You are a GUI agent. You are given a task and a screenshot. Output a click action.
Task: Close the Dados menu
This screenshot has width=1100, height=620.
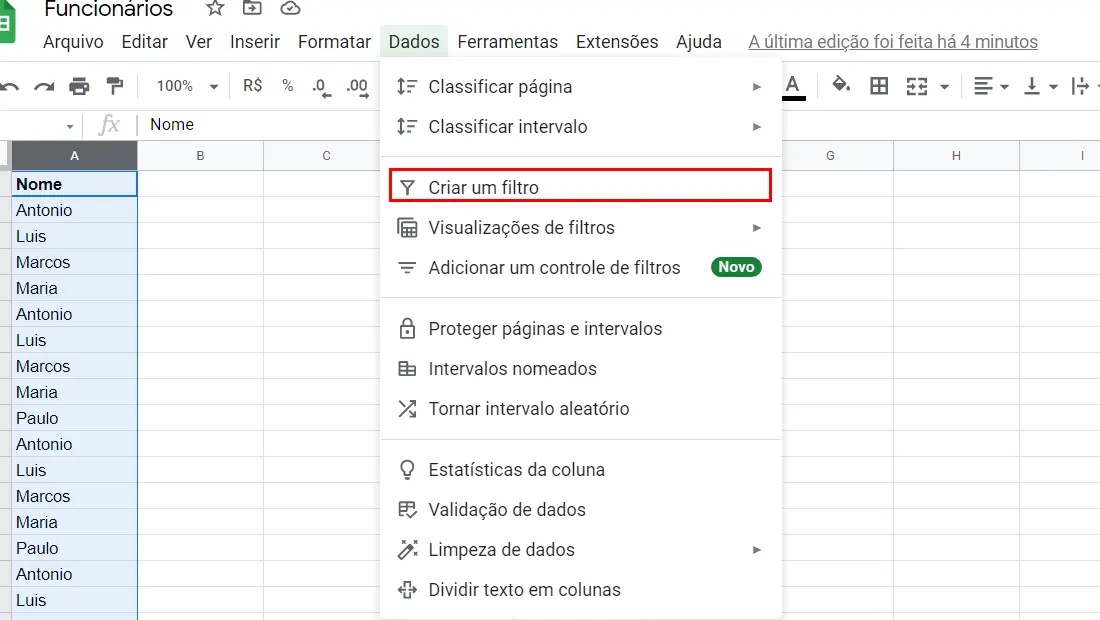pos(414,41)
